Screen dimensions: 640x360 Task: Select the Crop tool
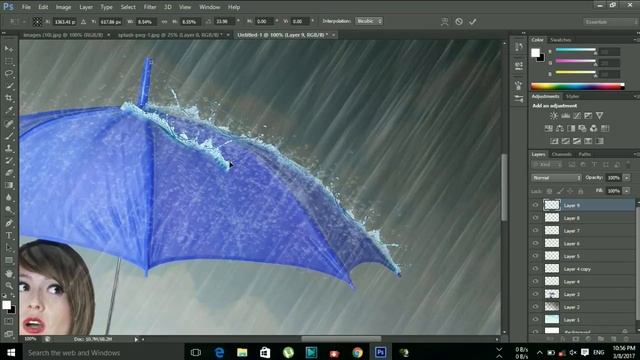click(9, 98)
